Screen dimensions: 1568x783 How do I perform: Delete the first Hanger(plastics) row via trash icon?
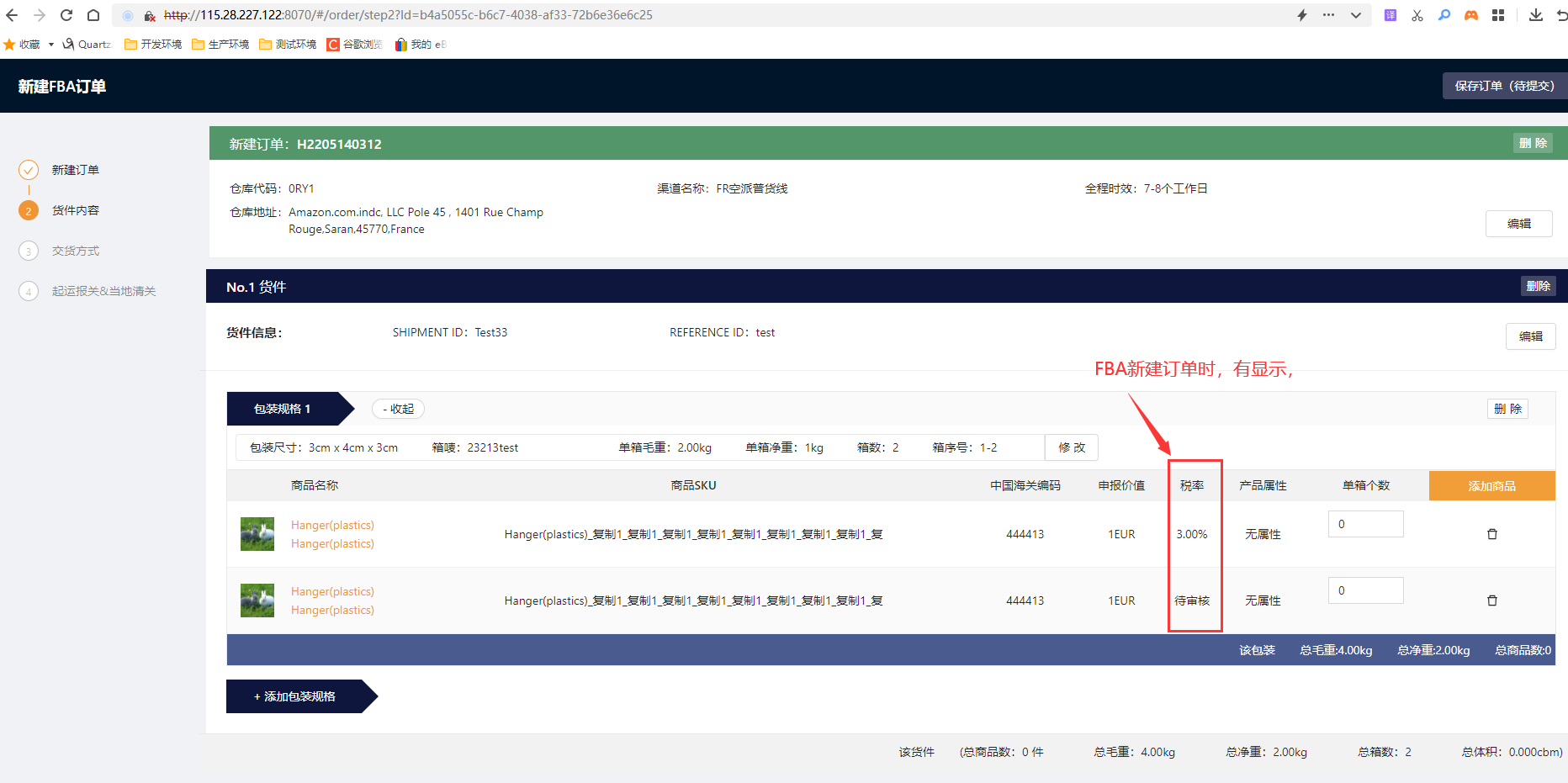pyautogui.click(x=1491, y=534)
